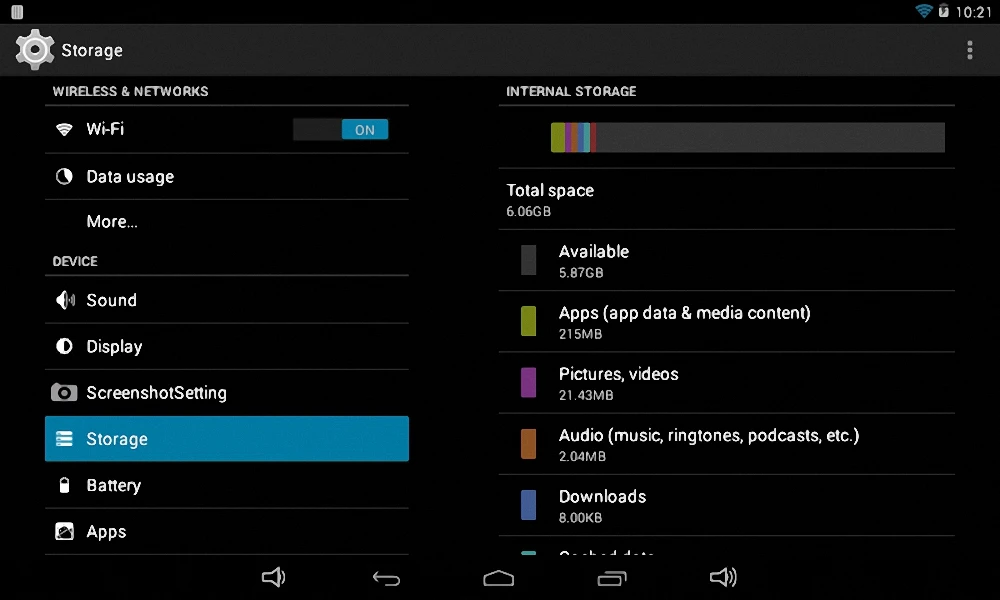Open Data usage settings

[x=227, y=177]
